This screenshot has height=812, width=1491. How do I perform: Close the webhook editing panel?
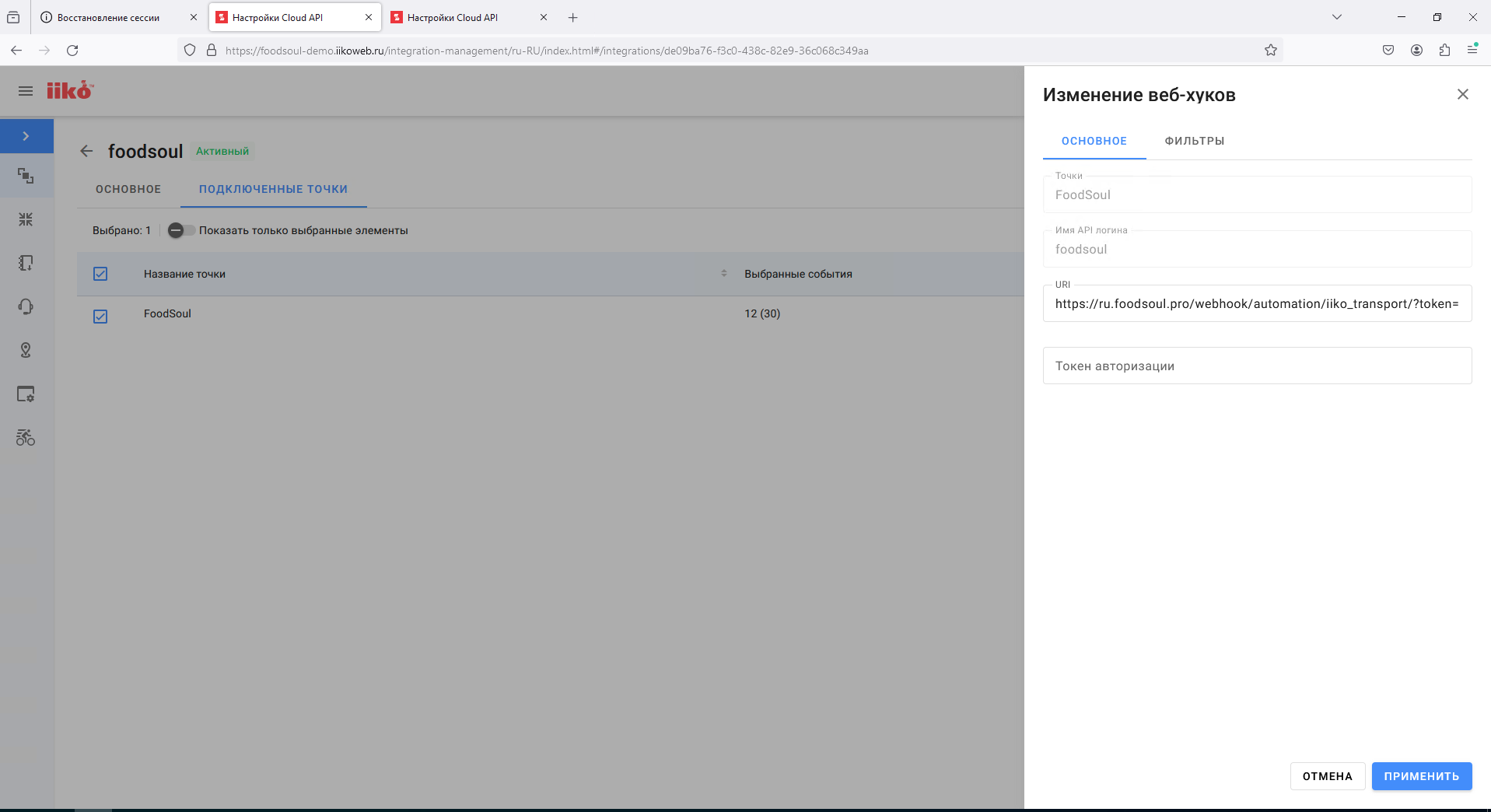(1462, 94)
